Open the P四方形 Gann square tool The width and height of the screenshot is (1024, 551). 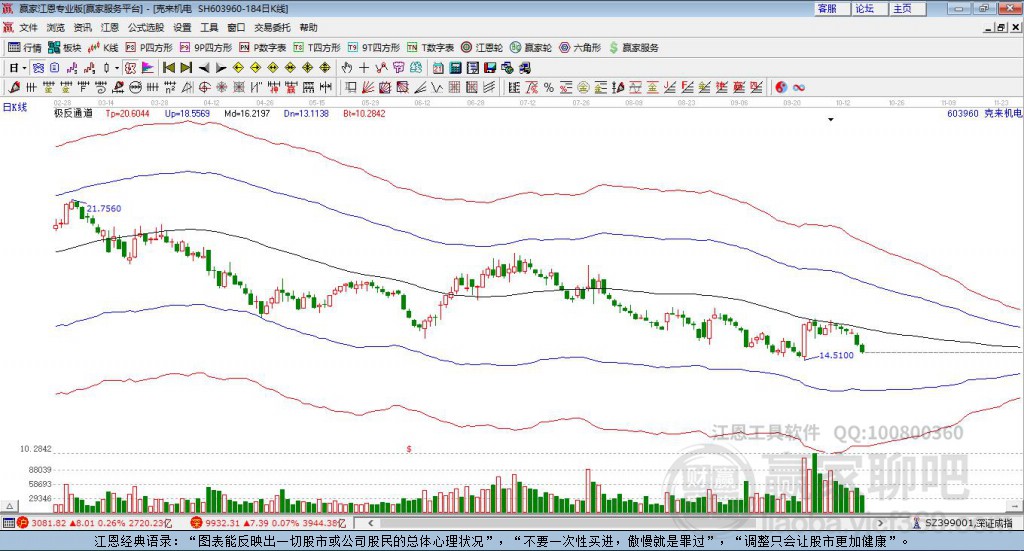point(149,48)
